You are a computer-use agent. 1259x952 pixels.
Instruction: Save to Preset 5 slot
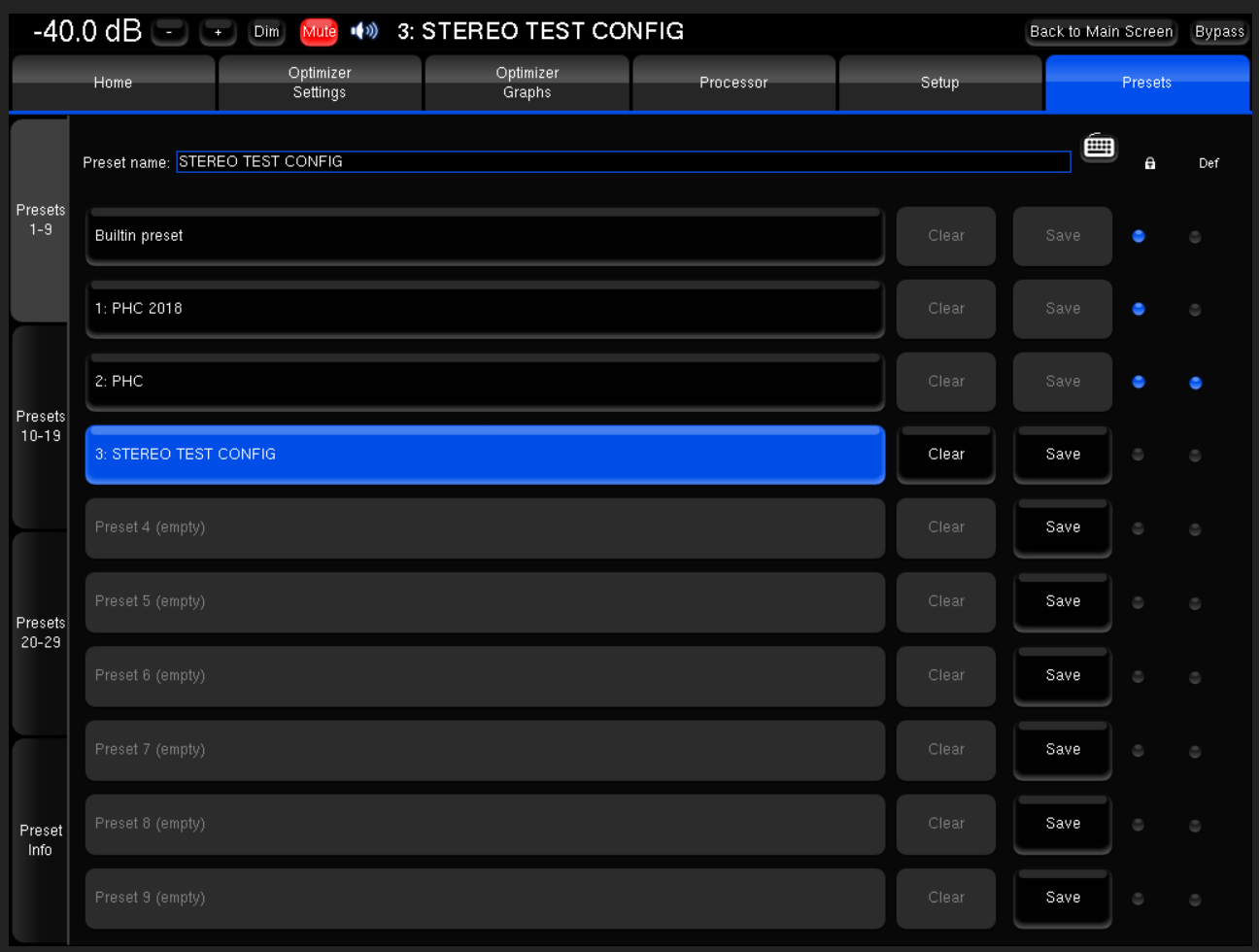click(1063, 601)
